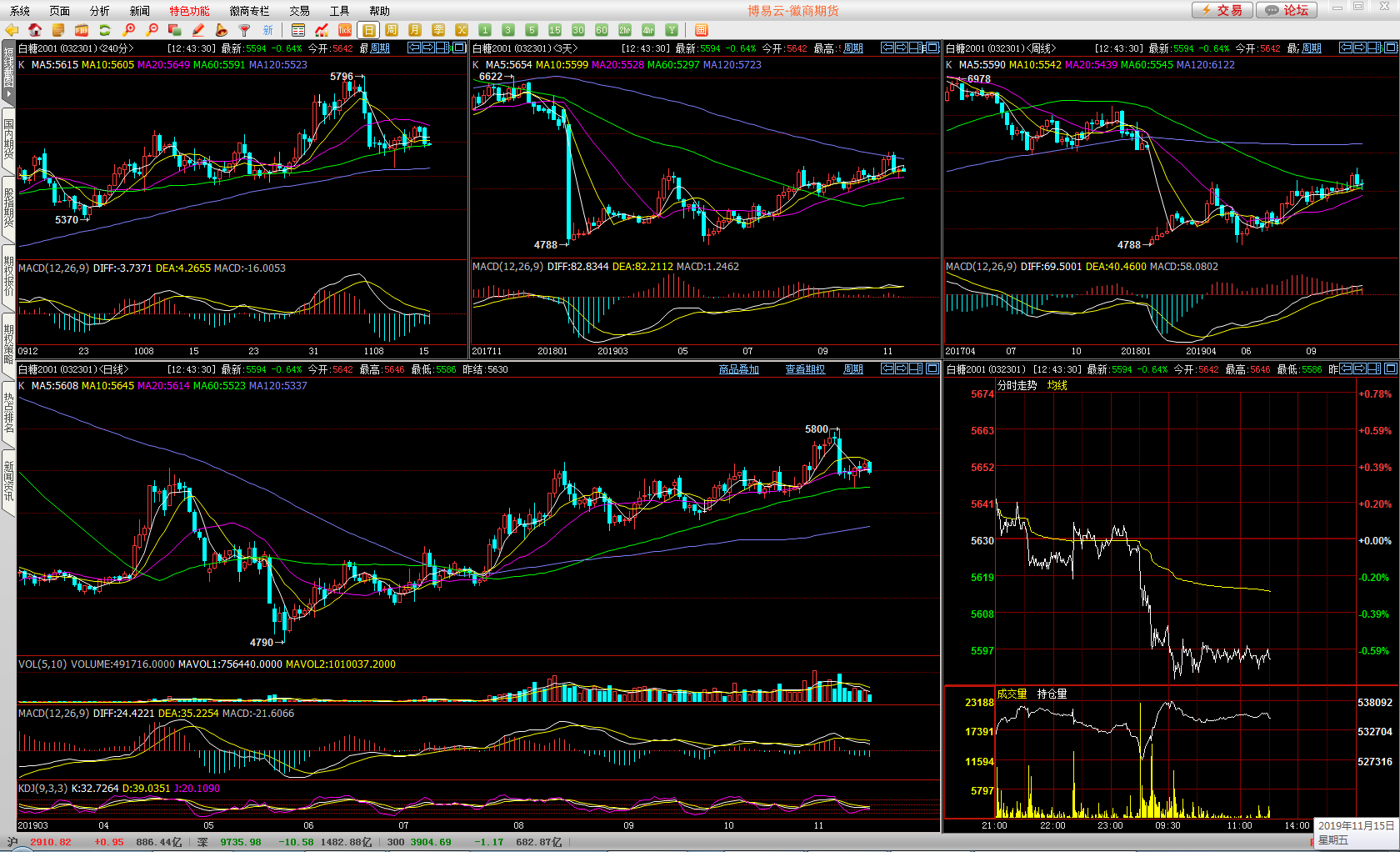Click the green Y period toolbar icon

[672, 30]
